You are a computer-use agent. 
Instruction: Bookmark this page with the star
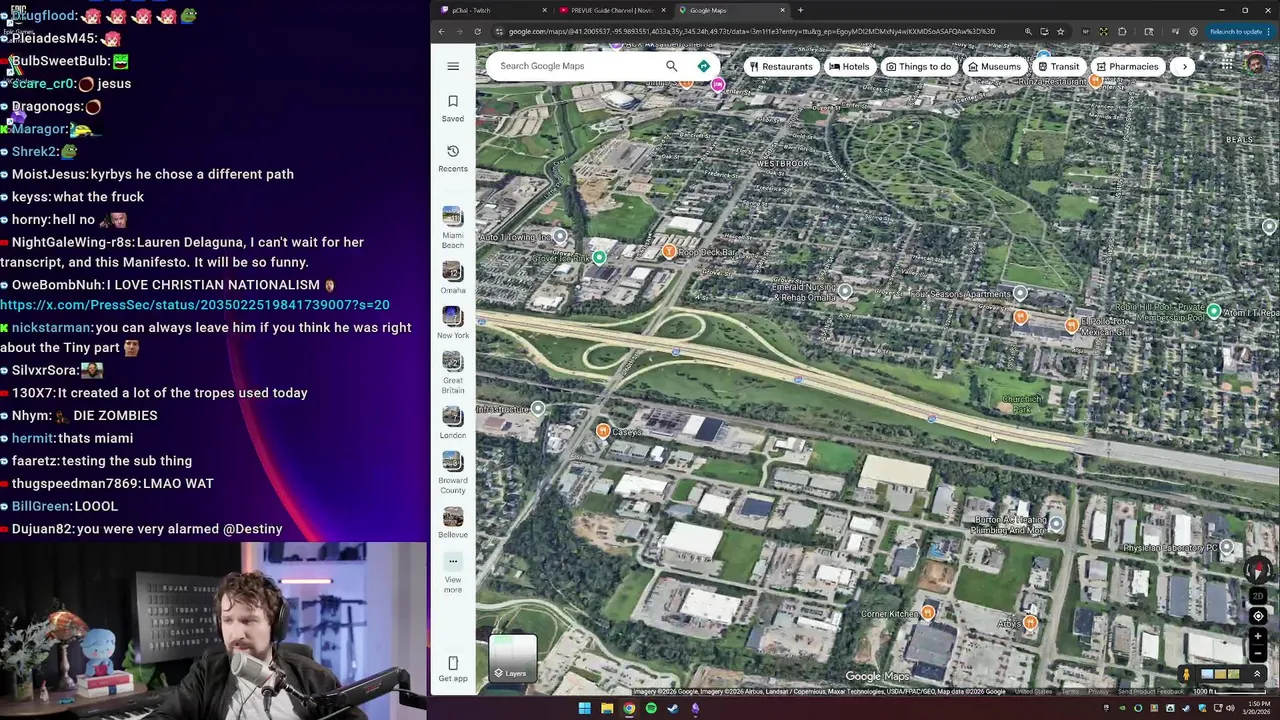pos(1061,31)
